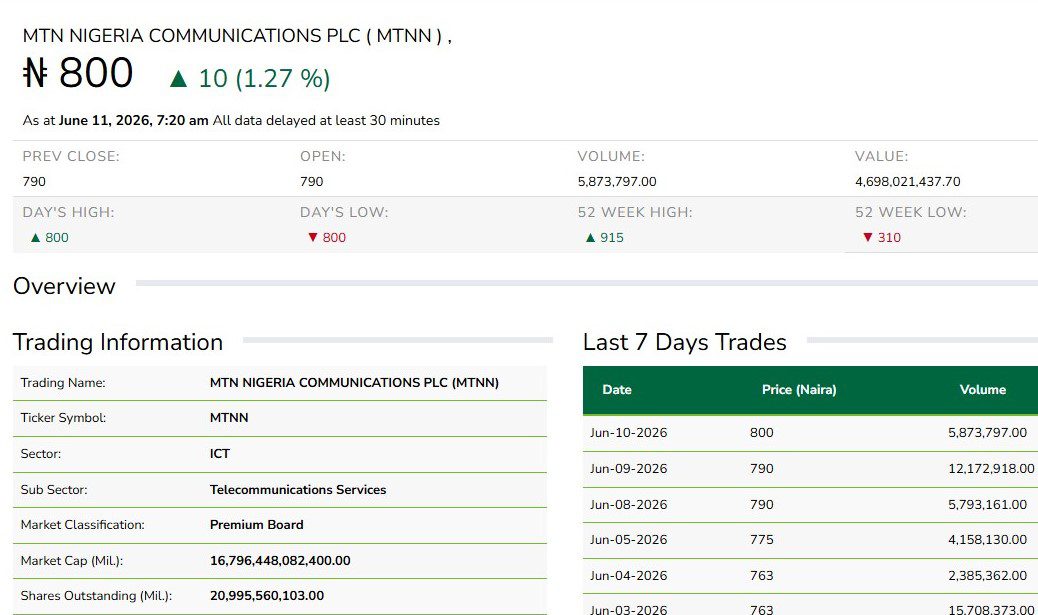The width and height of the screenshot is (1038, 615).
Task: Click the Trading Name value in the table
Action: 354,383
